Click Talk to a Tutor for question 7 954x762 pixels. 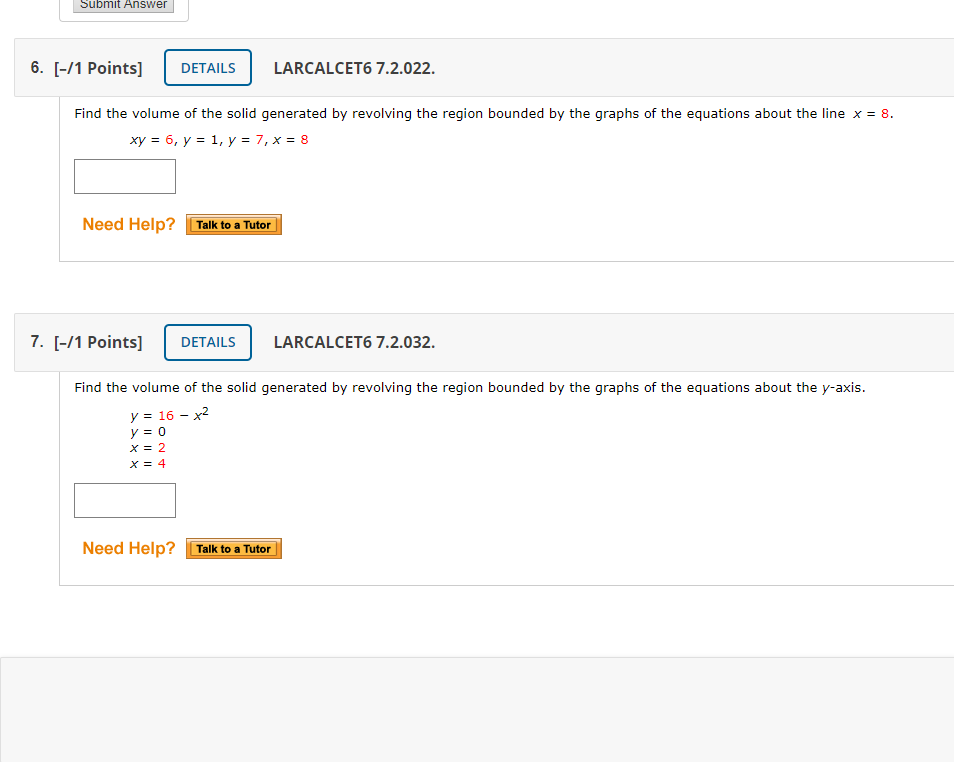[233, 548]
